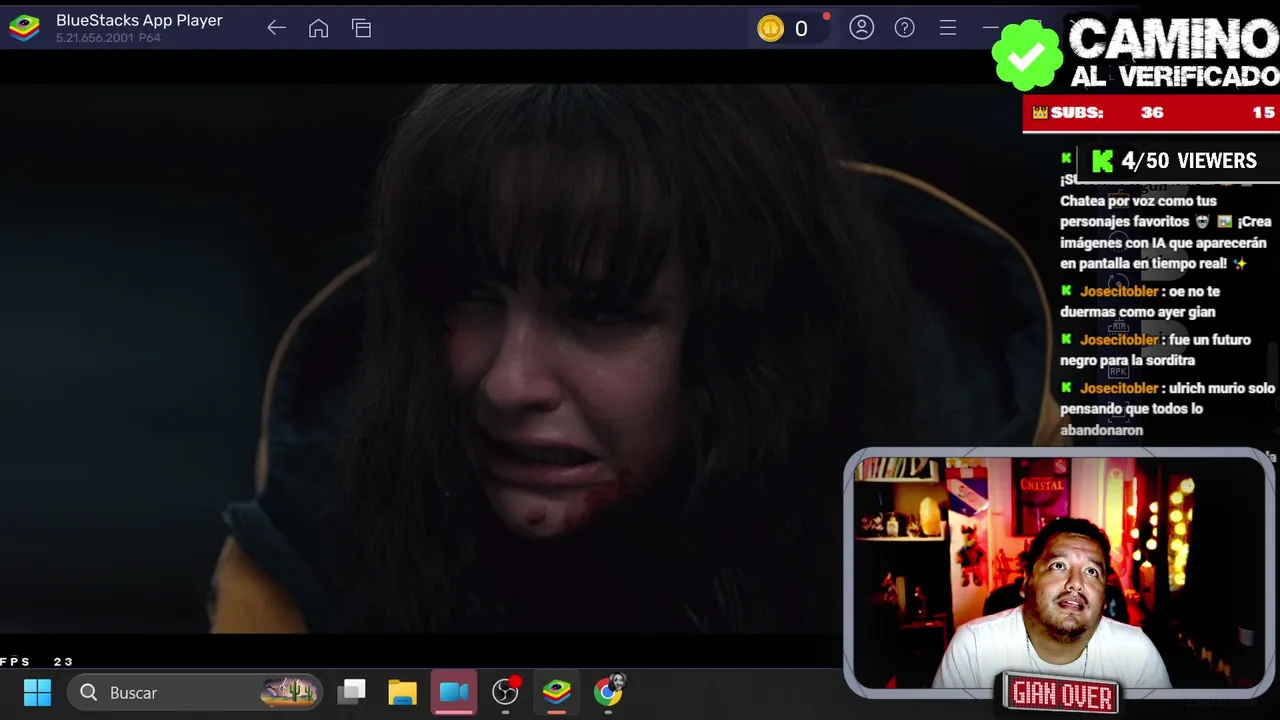Viewport: 1280px width, 720px height.
Task: Click the 'BlueStacks App Player' title text
Action: point(139,20)
